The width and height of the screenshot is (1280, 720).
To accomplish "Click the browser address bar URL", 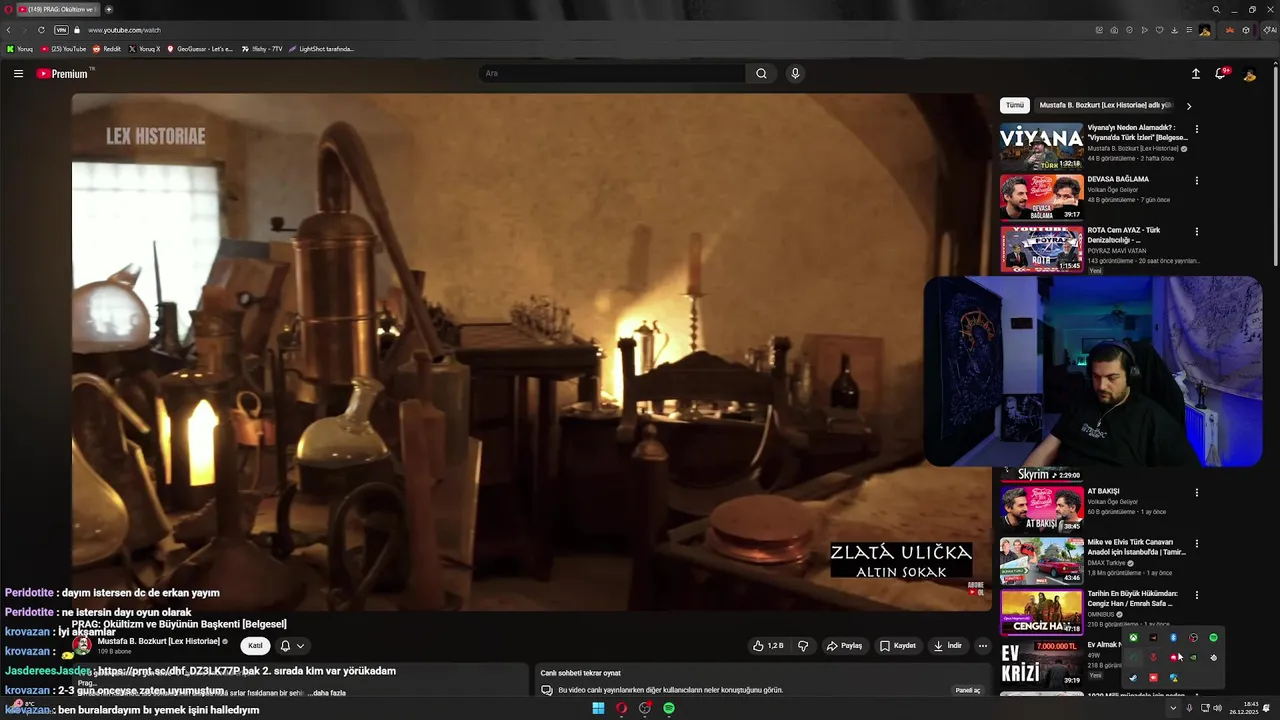I will click(x=124, y=30).
